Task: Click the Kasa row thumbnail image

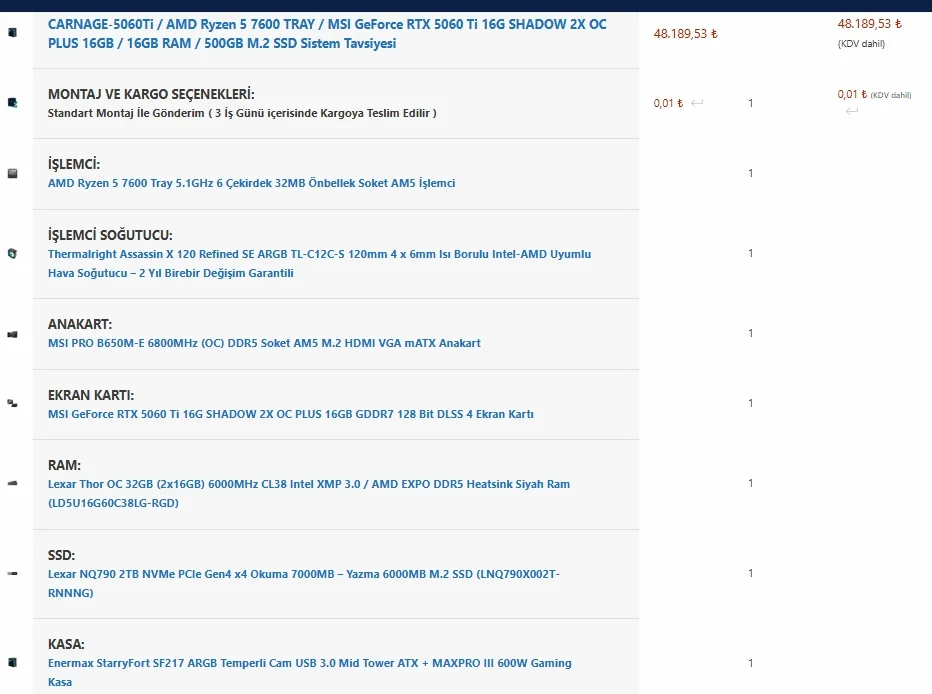Action: tap(12, 663)
